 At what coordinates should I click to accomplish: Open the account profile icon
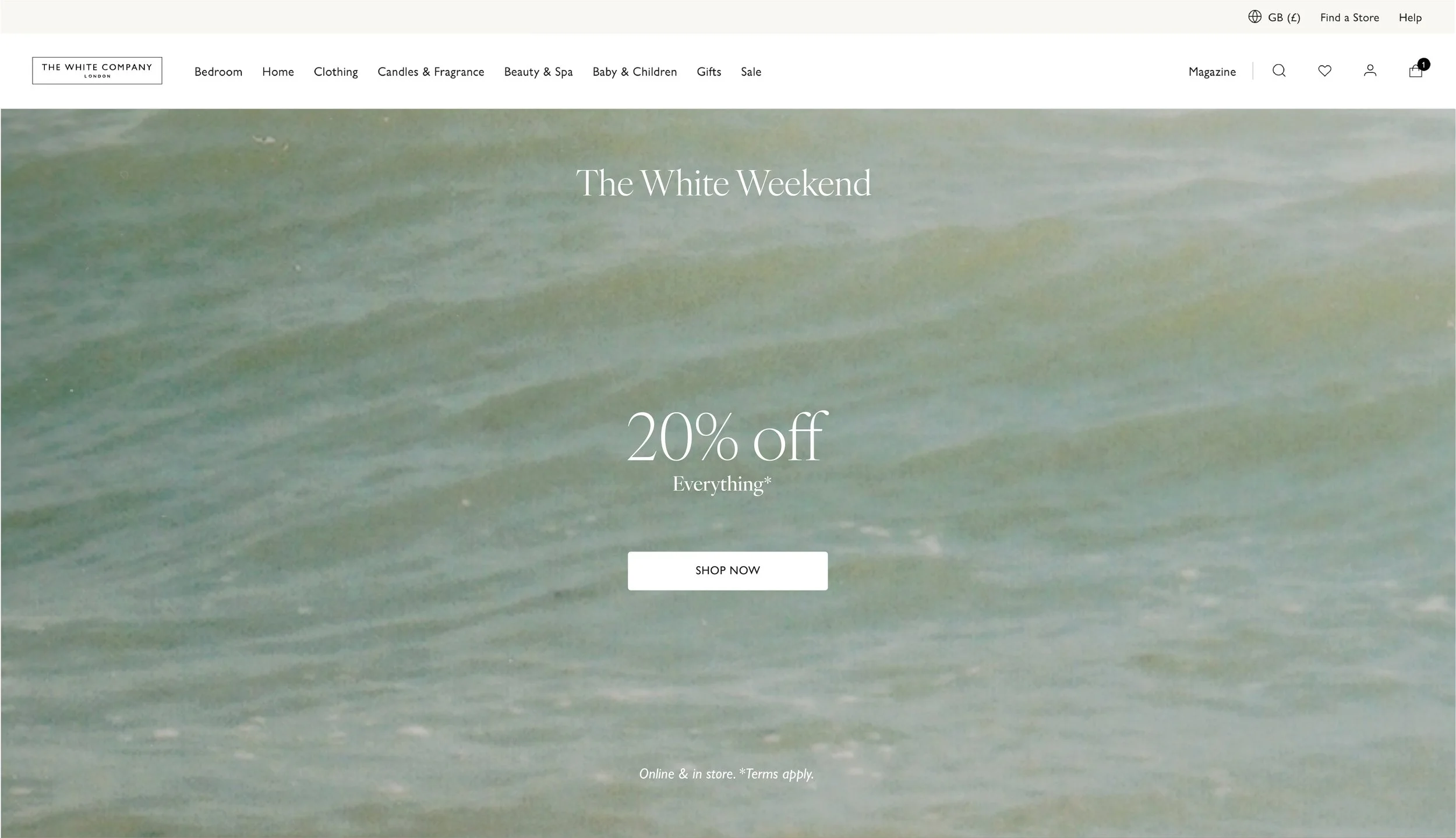[x=1370, y=71]
